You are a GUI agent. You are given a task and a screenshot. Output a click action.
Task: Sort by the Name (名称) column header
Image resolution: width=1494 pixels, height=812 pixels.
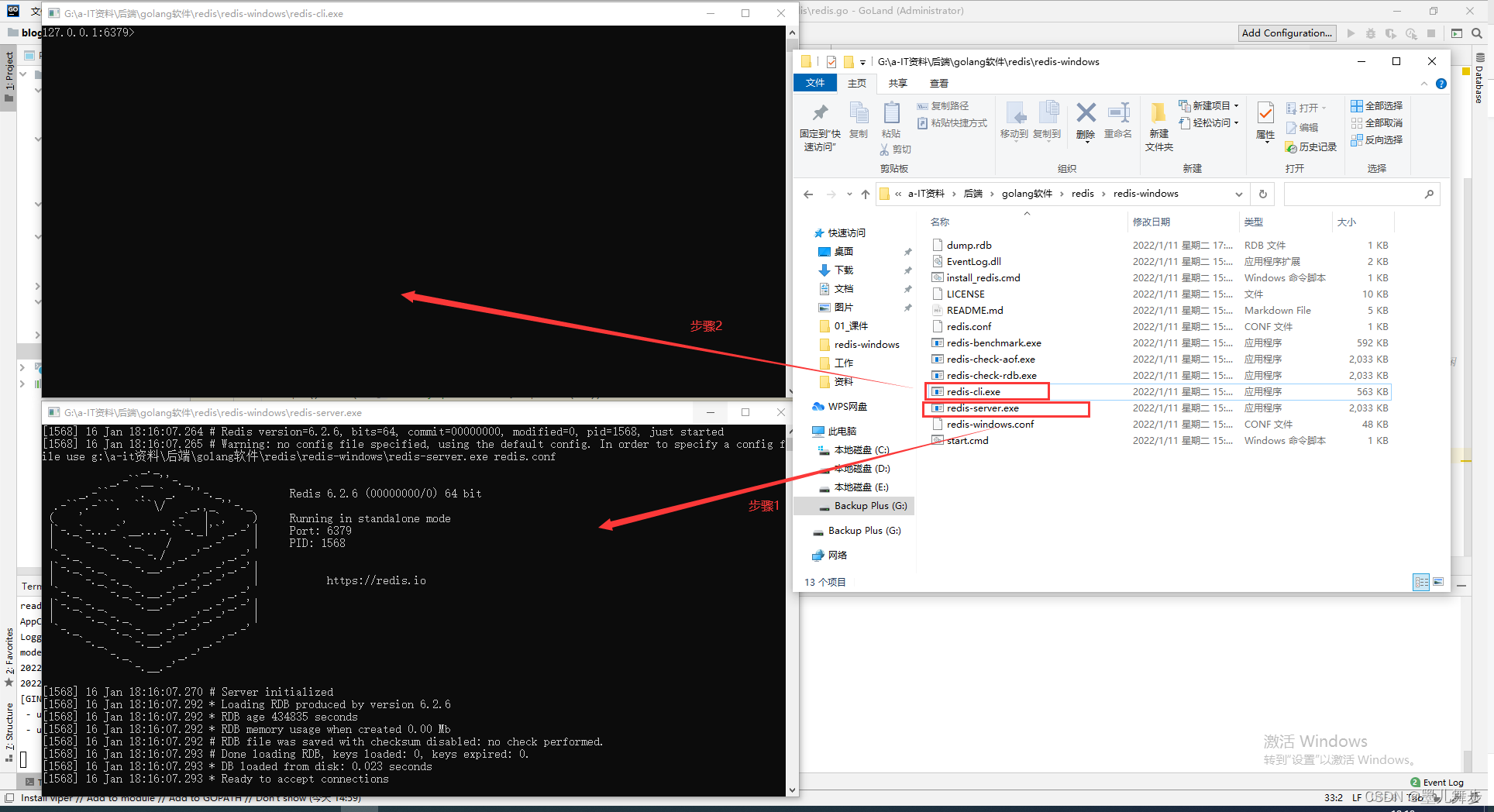pos(940,222)
